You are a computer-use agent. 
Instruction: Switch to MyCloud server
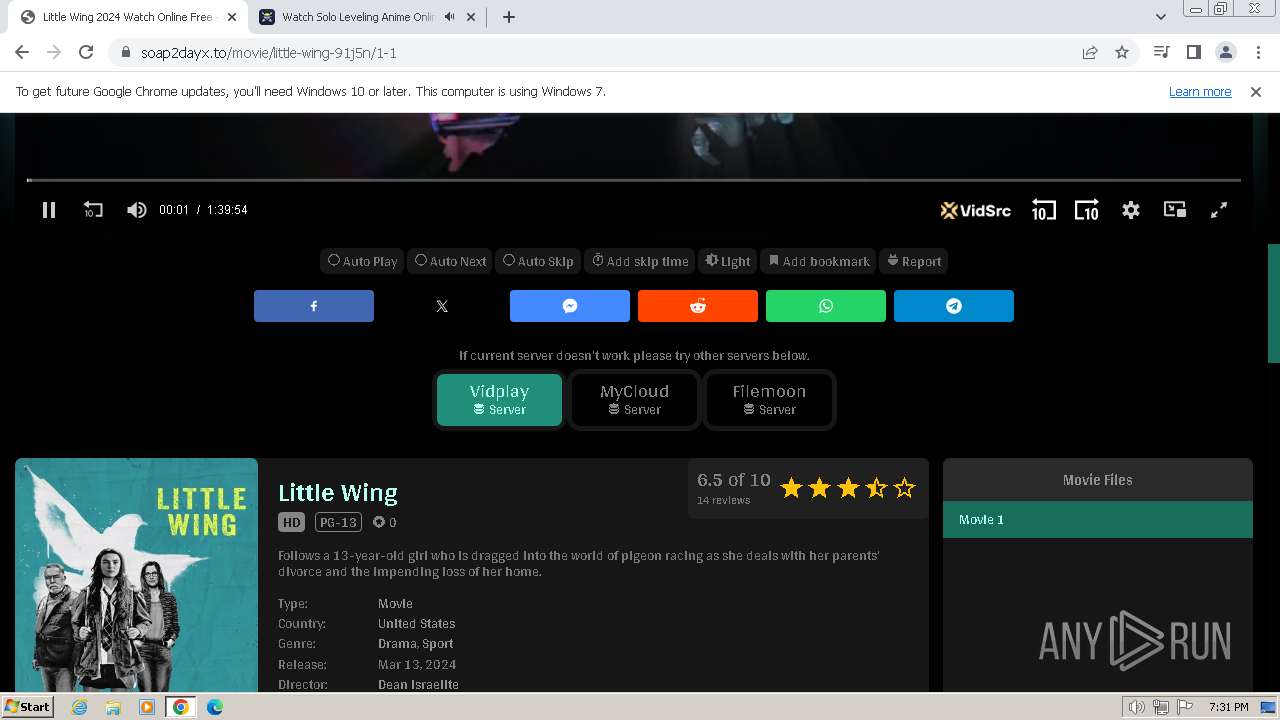(x=634, y=400)
